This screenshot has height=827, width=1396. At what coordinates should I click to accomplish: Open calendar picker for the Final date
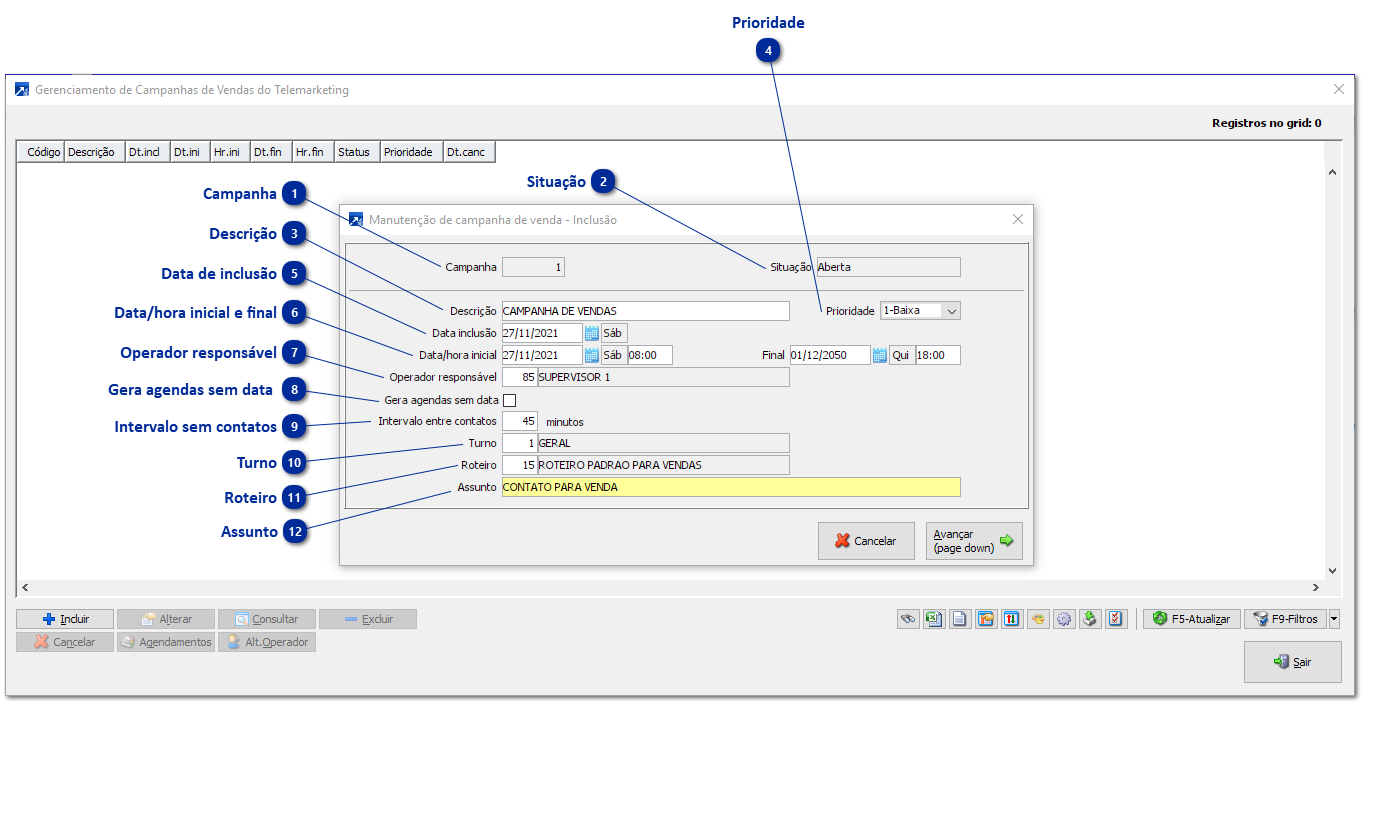pos(879,355)
